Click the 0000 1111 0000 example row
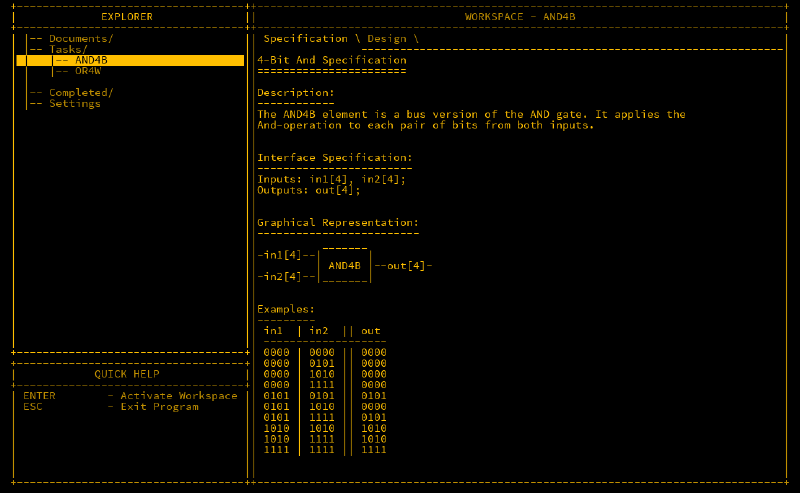 click(x=325, y=385)
